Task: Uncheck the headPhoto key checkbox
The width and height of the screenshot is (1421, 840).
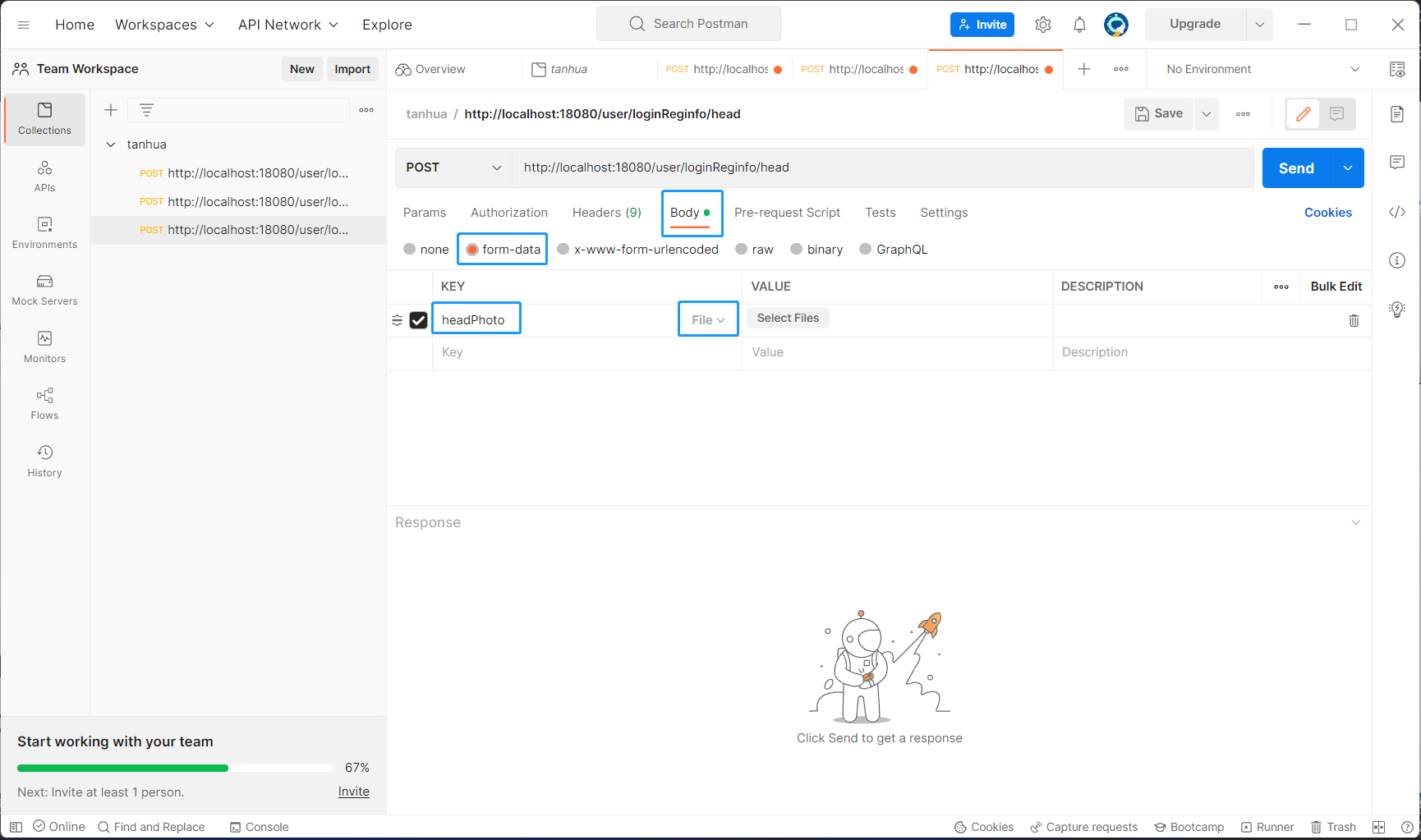Action: pyautogui.click(x=419, y=320)
